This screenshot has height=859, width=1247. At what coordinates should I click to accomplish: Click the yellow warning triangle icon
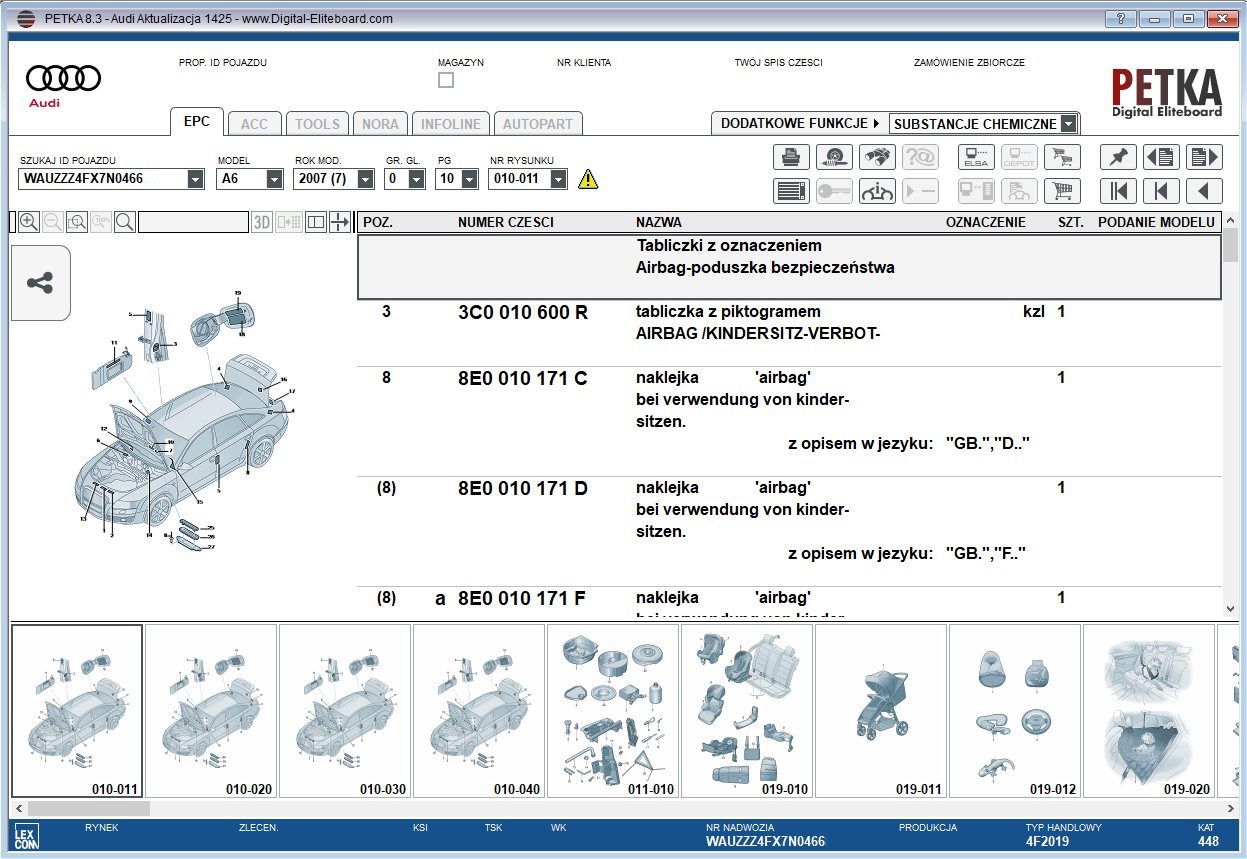[x=588, y=179]
